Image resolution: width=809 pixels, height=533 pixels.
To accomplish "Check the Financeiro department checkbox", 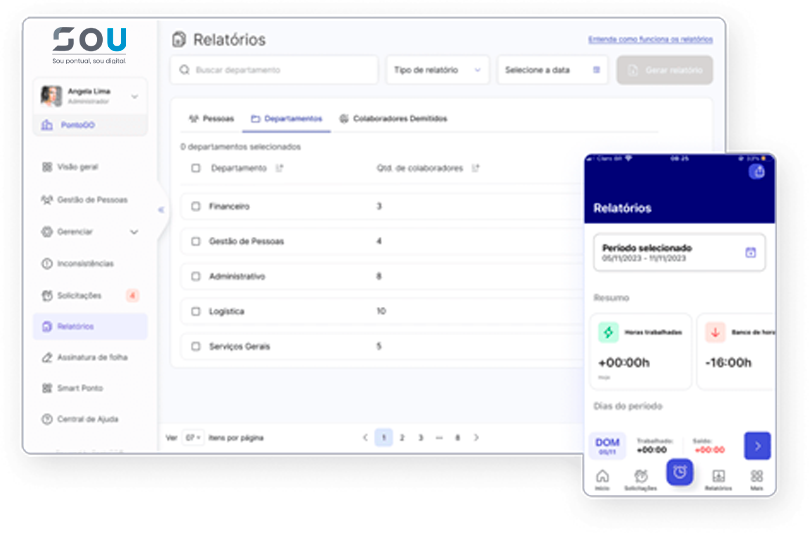I will tap(196, 206).
